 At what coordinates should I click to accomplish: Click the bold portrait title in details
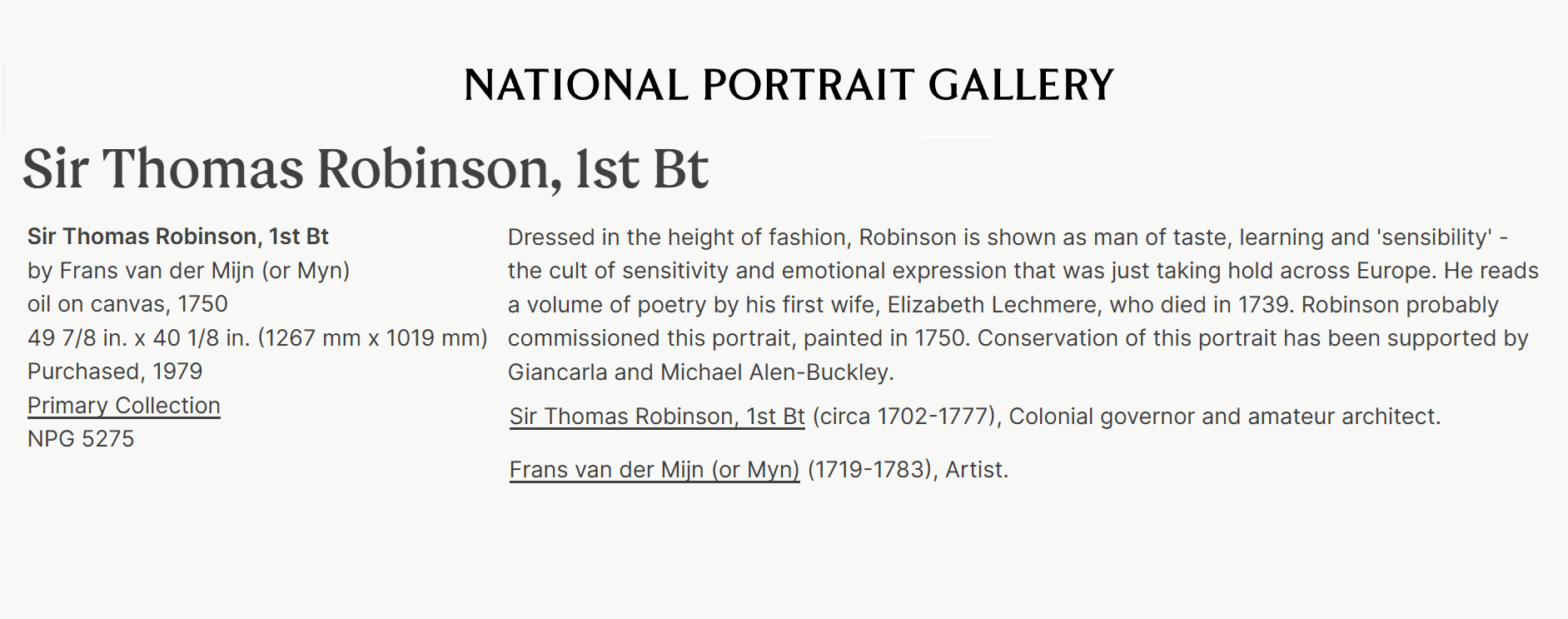coord(177,237)
